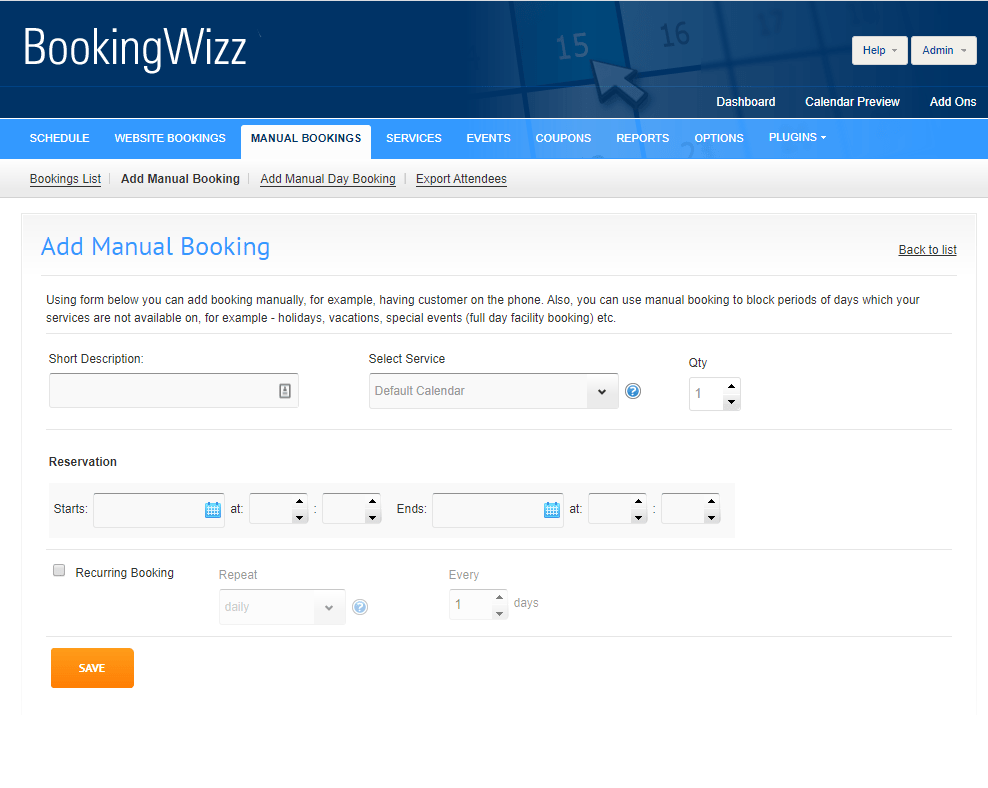
Task: Increase the Ends minute value
Action: [711, 502]
